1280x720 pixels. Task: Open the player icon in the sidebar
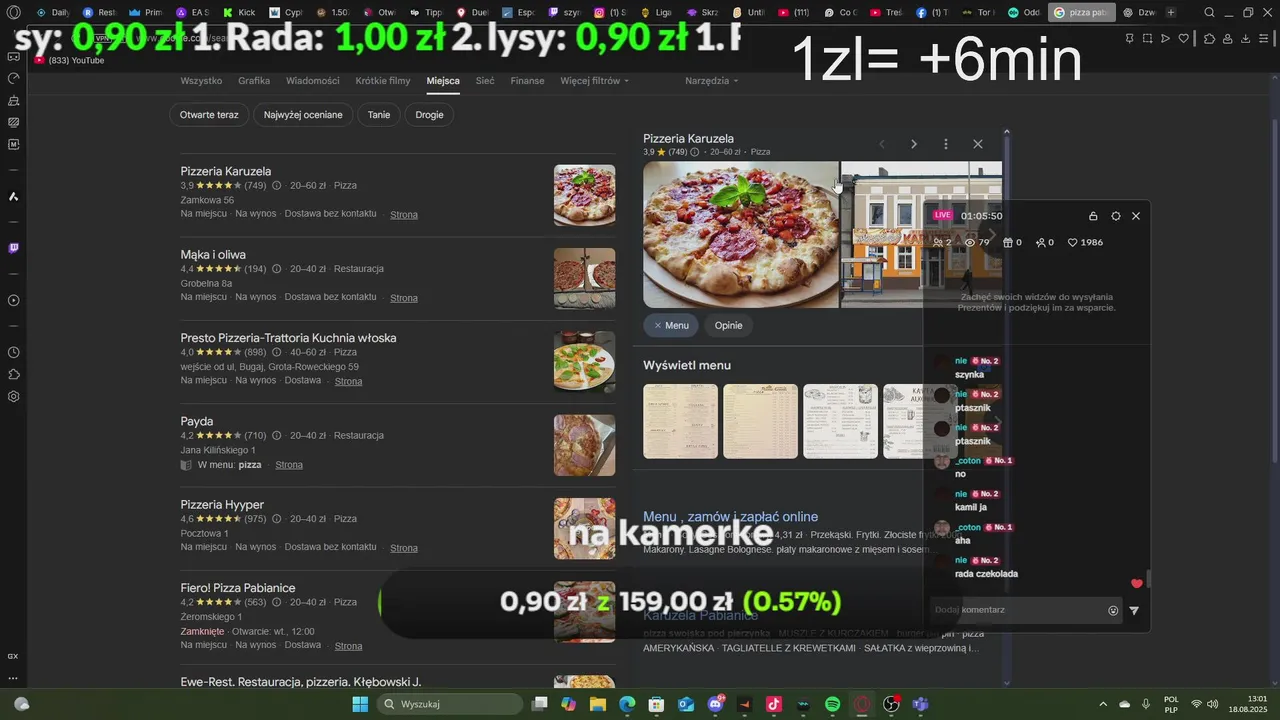14,300
